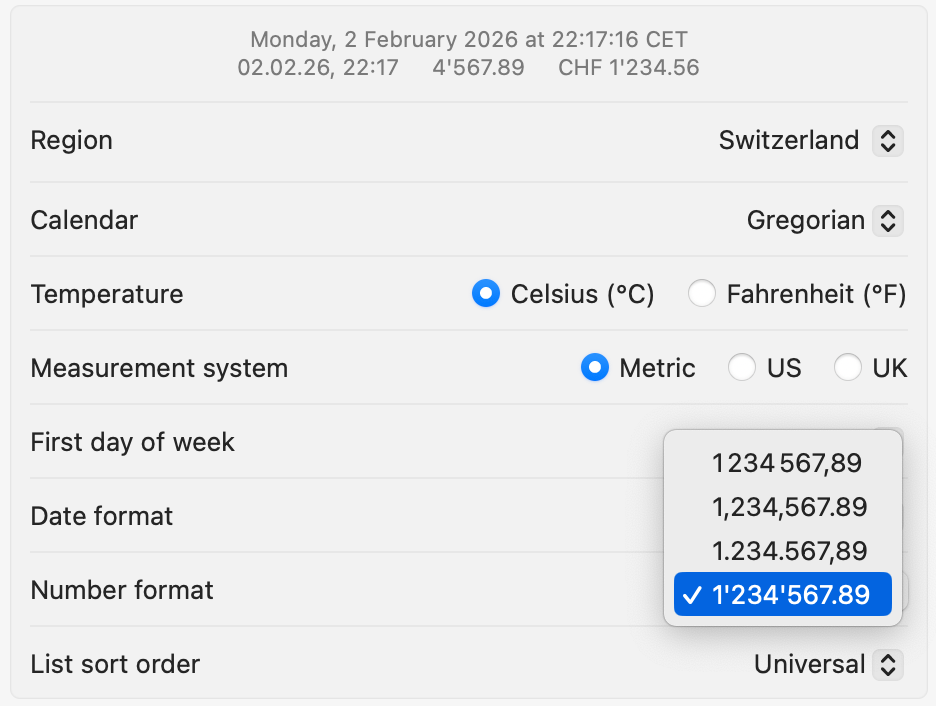Open the Region popup showing Switzerland
Viewport: 936px width, 706px height.
789,141
